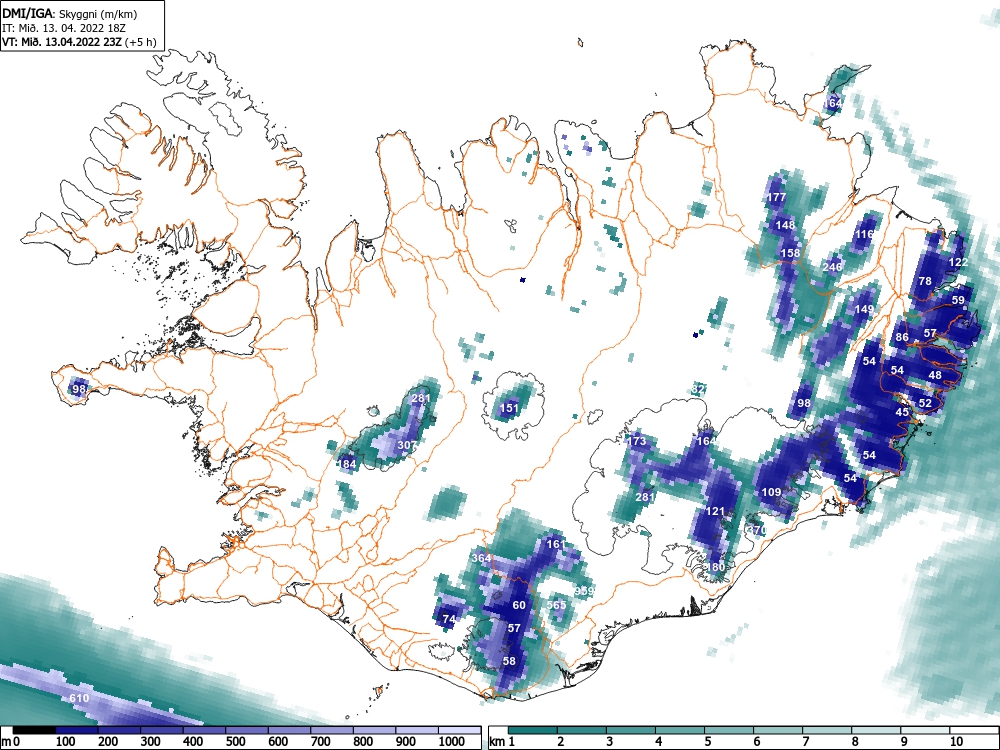
Task: Click the '82' visibility value
Action: coord(698,389)
